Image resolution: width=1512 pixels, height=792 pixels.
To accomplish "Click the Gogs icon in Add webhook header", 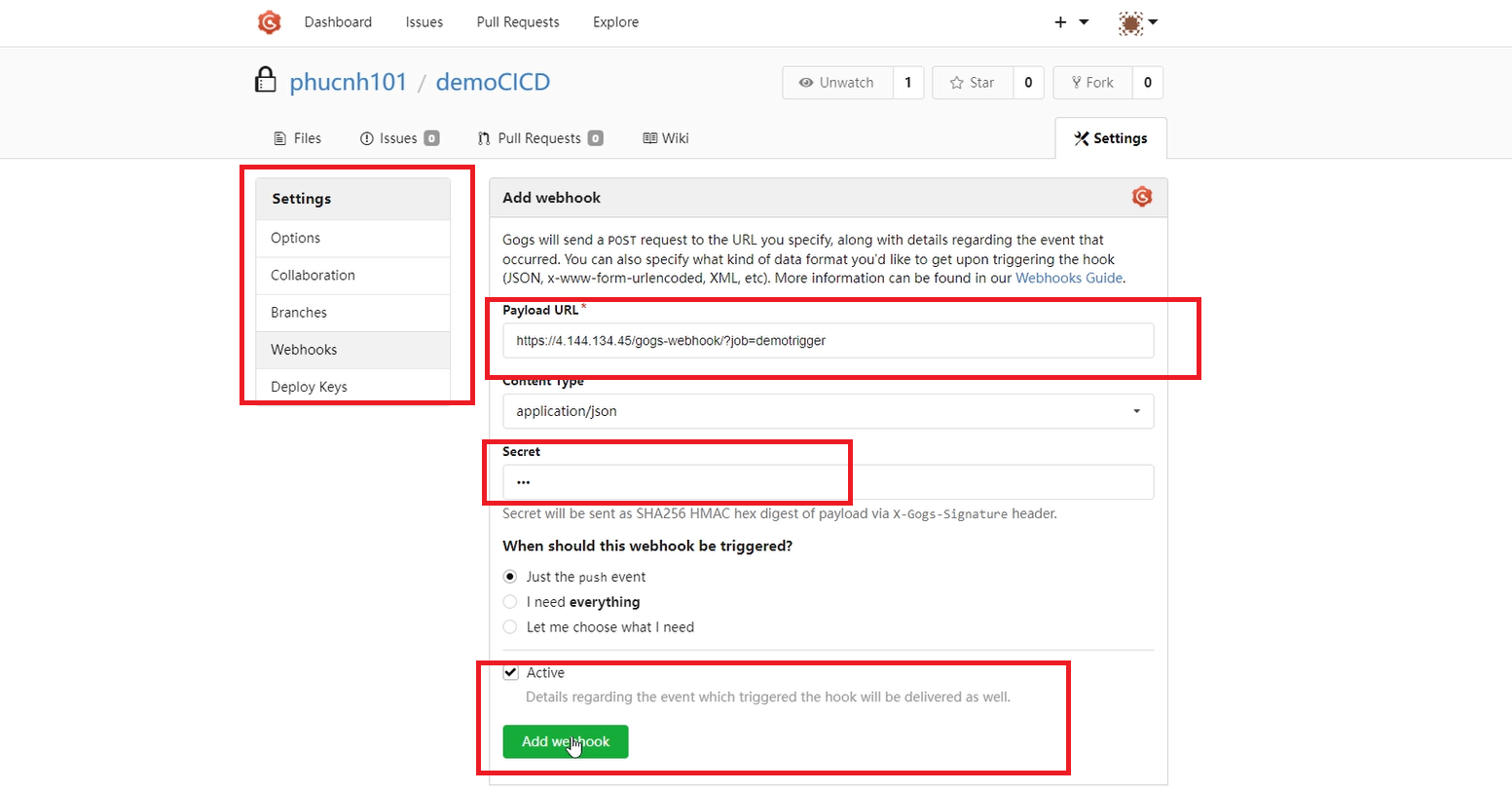I will [x=1142, y=197].
